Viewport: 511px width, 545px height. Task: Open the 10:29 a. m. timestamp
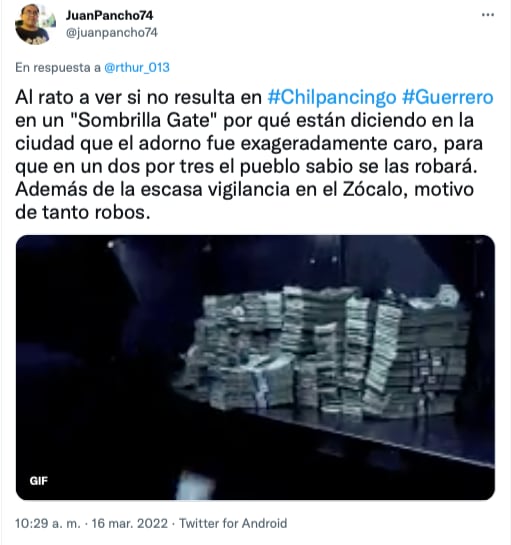48,523
